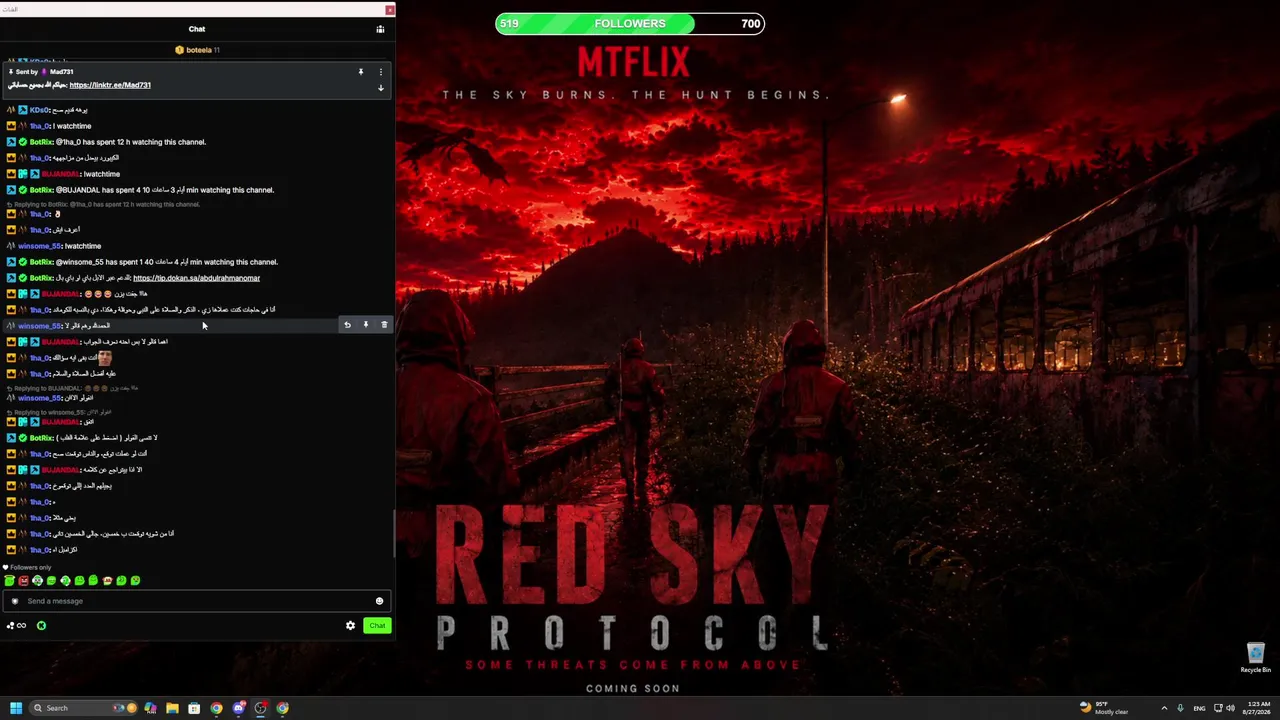Send message with the green Chat button
This screenshot has height=720, width=1280.
(x=377, y=626)
